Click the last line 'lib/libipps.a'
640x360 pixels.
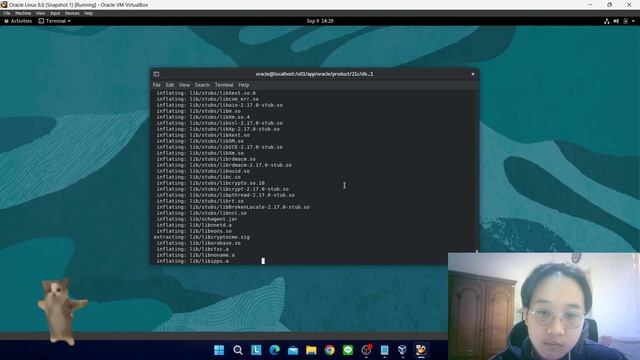pos(209,261)
